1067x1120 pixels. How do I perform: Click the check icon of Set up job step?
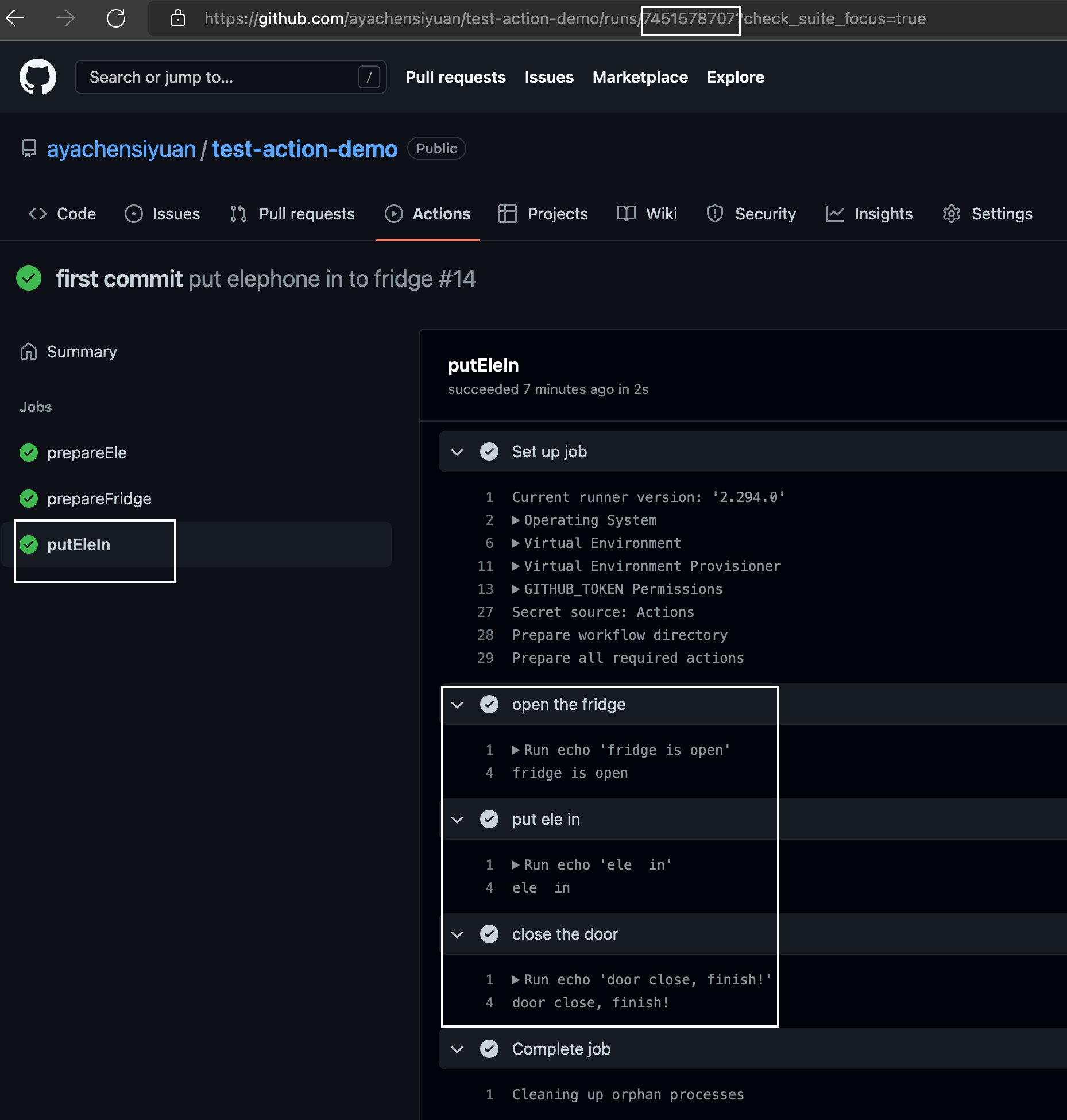pyautogui.click(x=489, y=451)
